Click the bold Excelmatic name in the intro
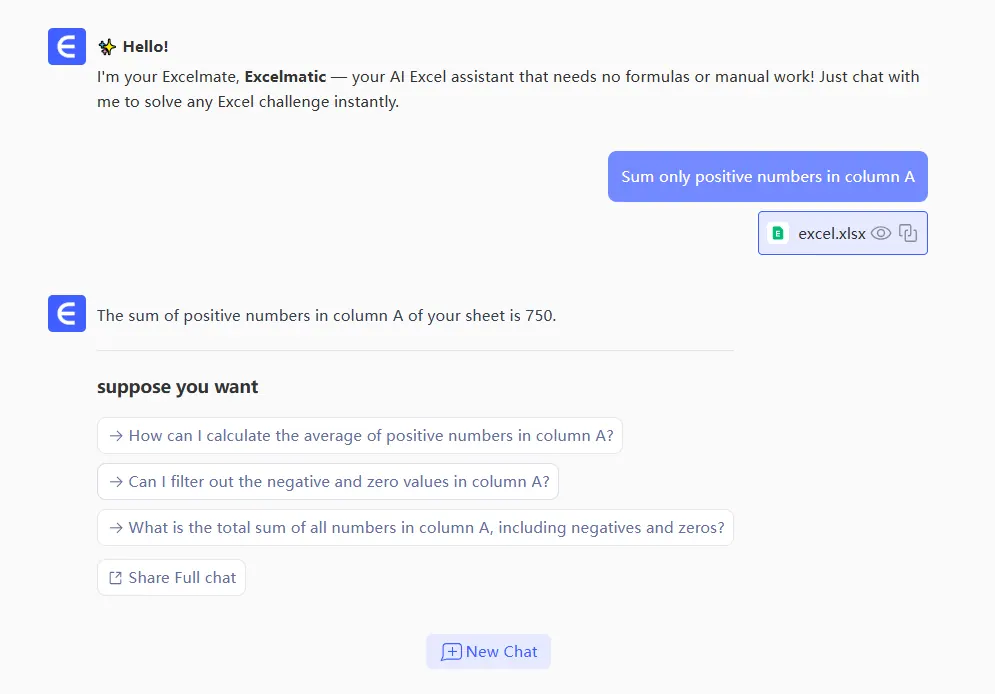995x694 pixels. pyautogui.click(x=285, y=77)
